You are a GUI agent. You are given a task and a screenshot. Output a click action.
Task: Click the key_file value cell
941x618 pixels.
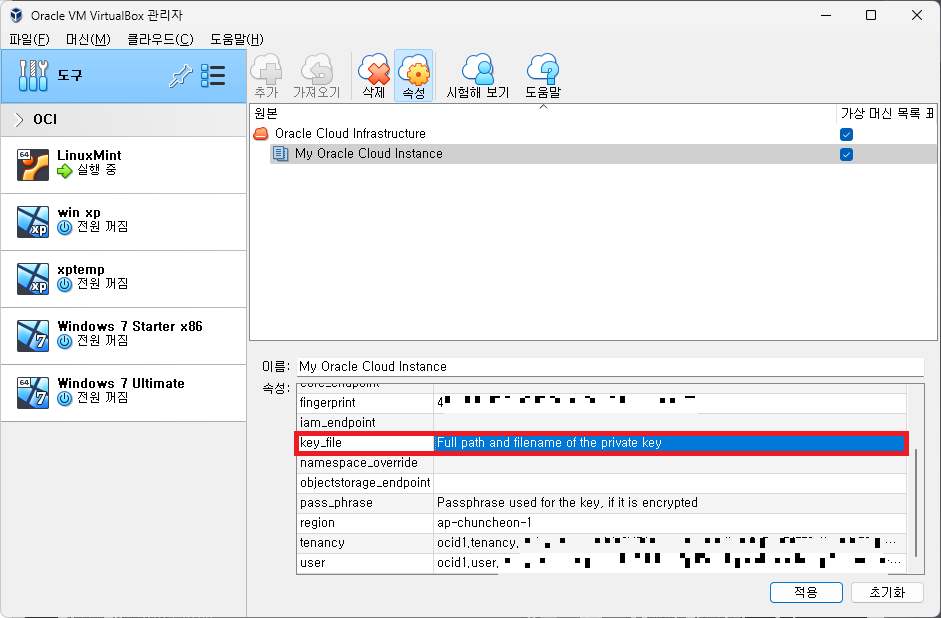click(x=670, y=443)
